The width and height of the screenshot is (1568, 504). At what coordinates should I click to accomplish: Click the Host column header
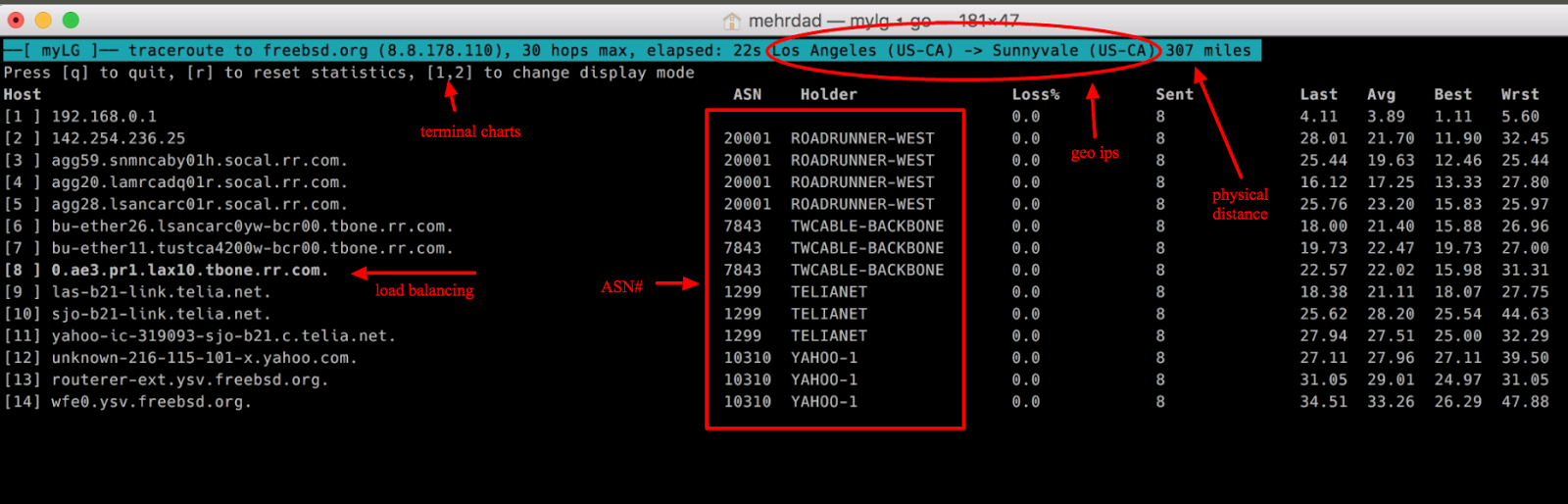point(23,94)
